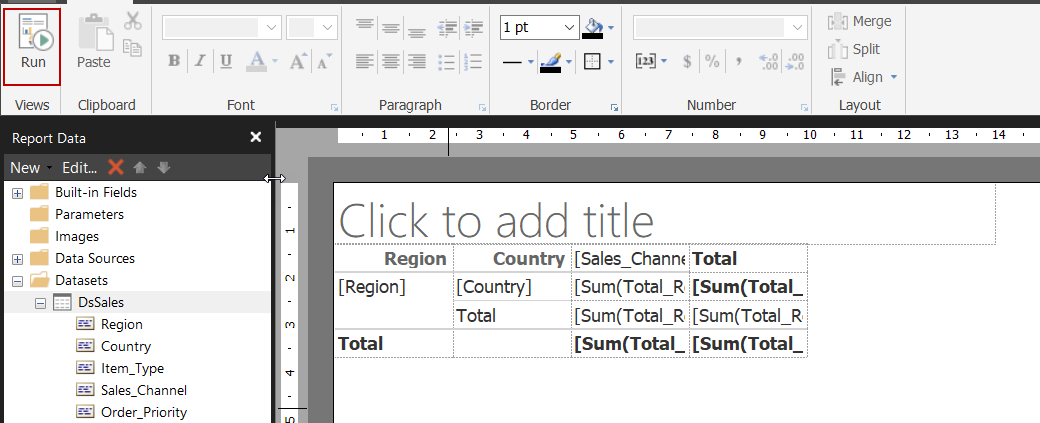Image resolution: width=1040 pixels, height=423 pixels.
Task: Click the 'Click to add title' textbox
Action: (665, 215)
